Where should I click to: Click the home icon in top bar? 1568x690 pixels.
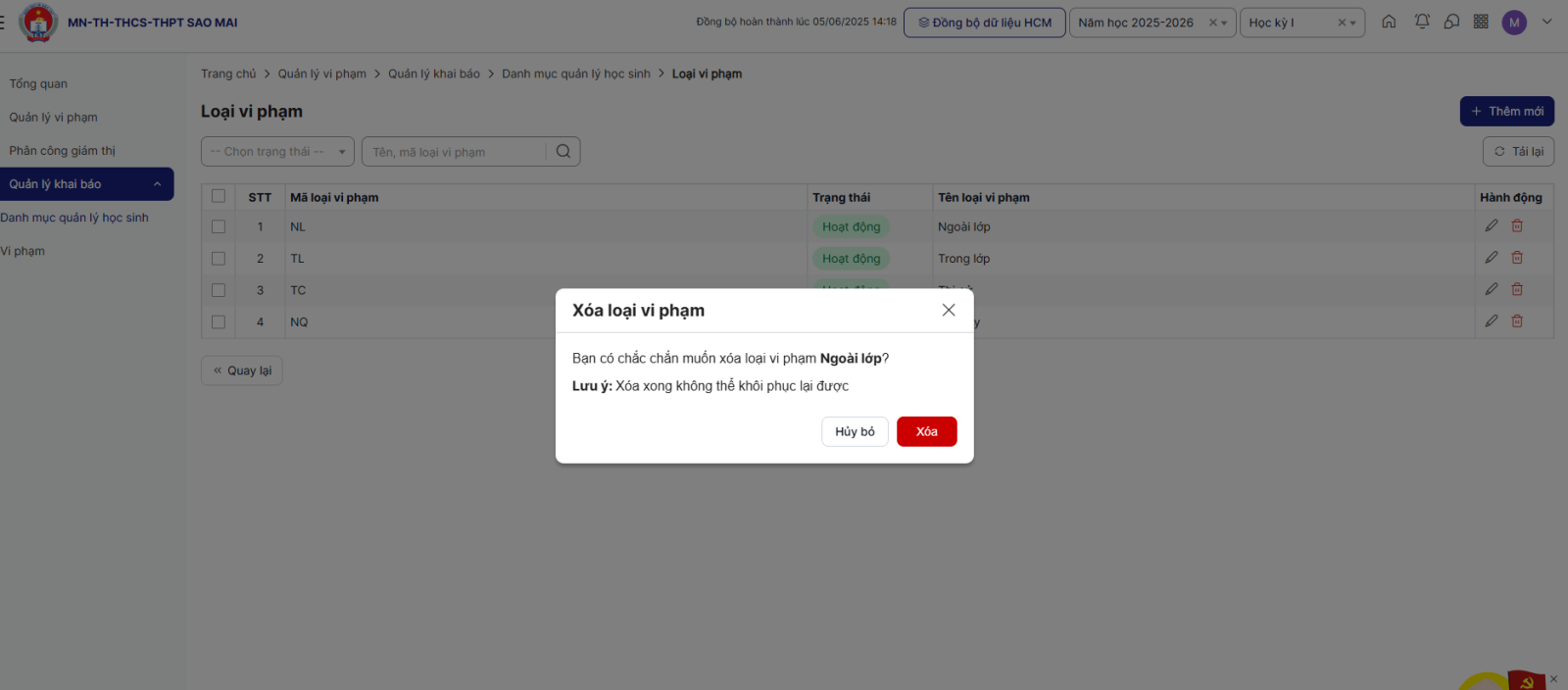tap(1389, 22)
